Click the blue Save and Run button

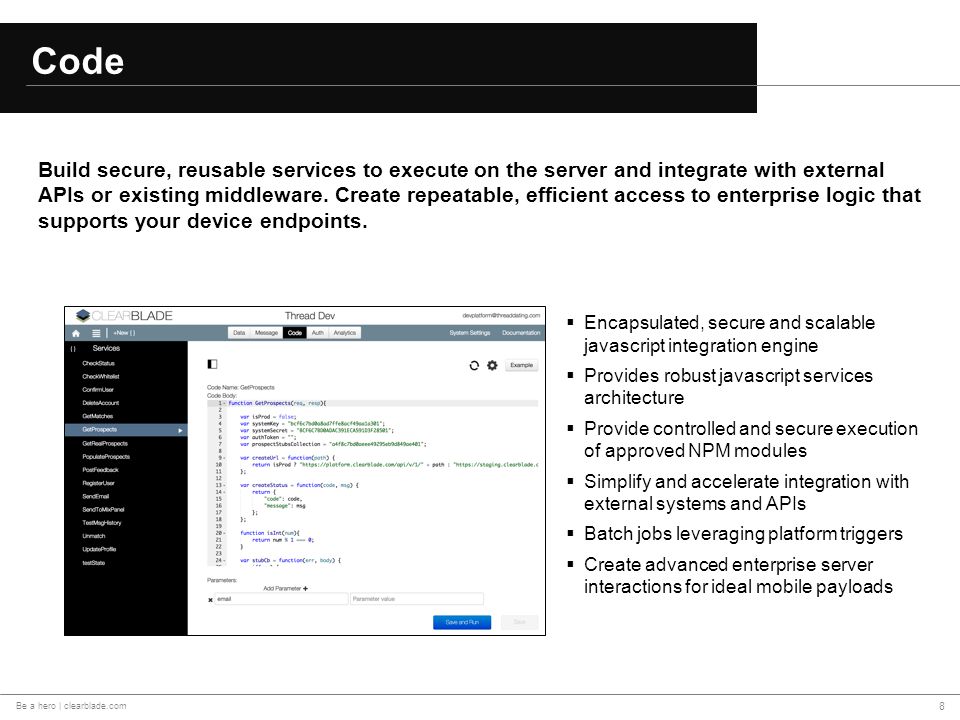coord(462,623)
